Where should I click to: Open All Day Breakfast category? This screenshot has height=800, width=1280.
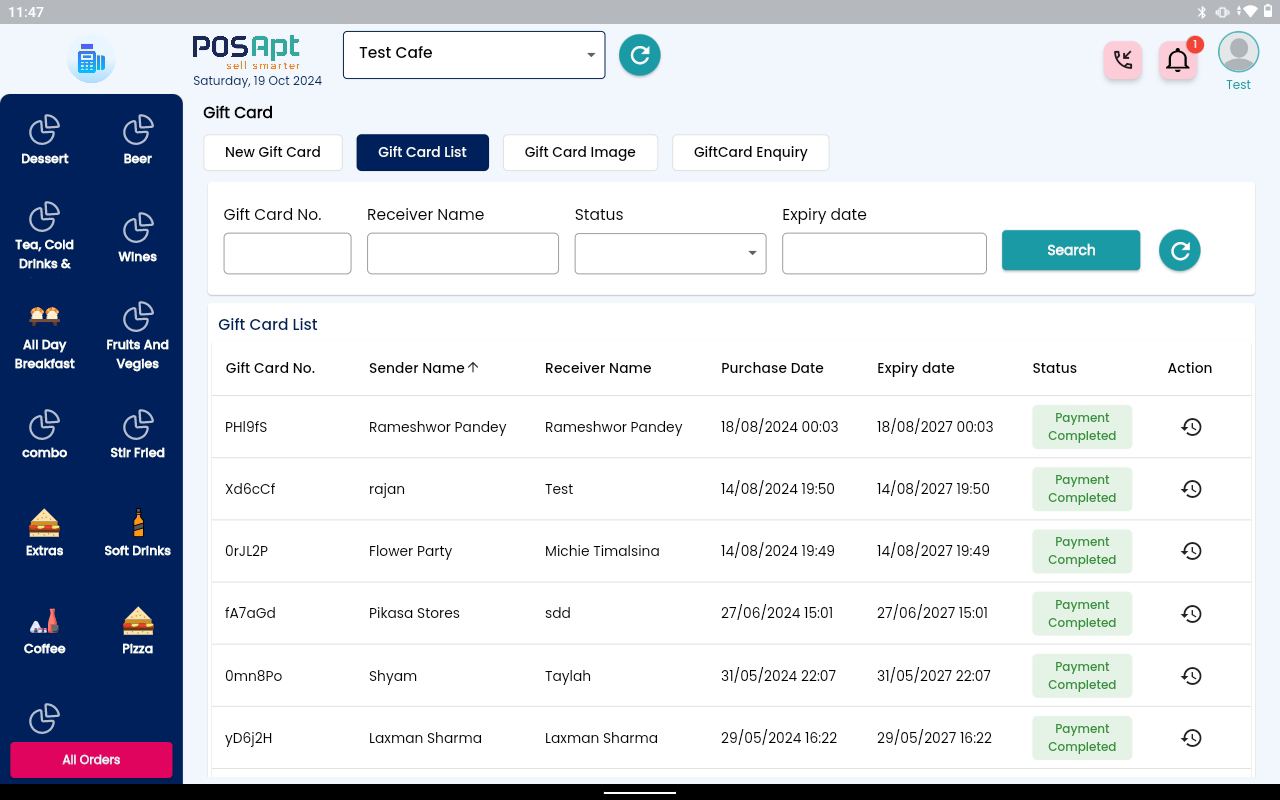coord(45,336)
